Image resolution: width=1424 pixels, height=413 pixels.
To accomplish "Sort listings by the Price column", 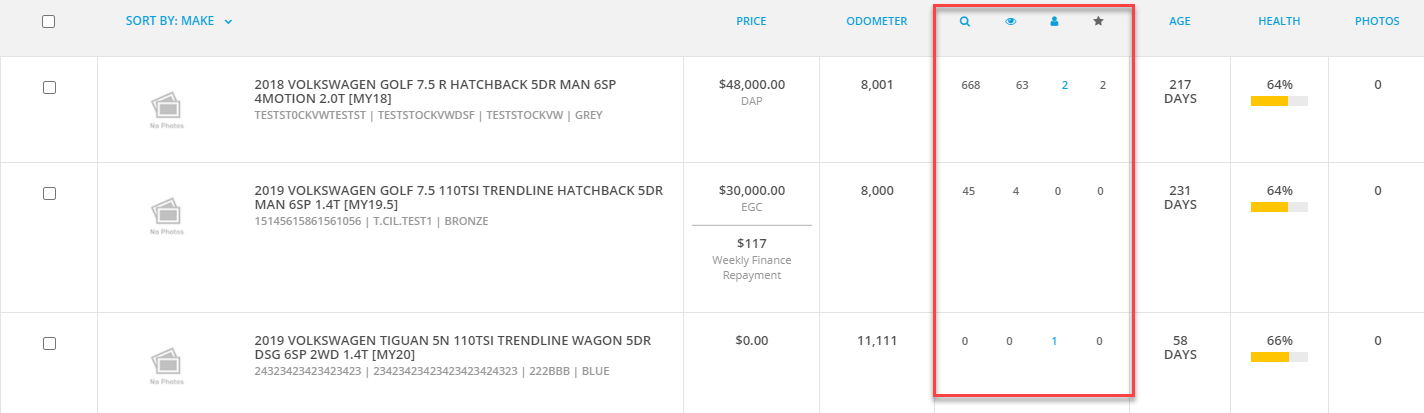I will (751, 21).
